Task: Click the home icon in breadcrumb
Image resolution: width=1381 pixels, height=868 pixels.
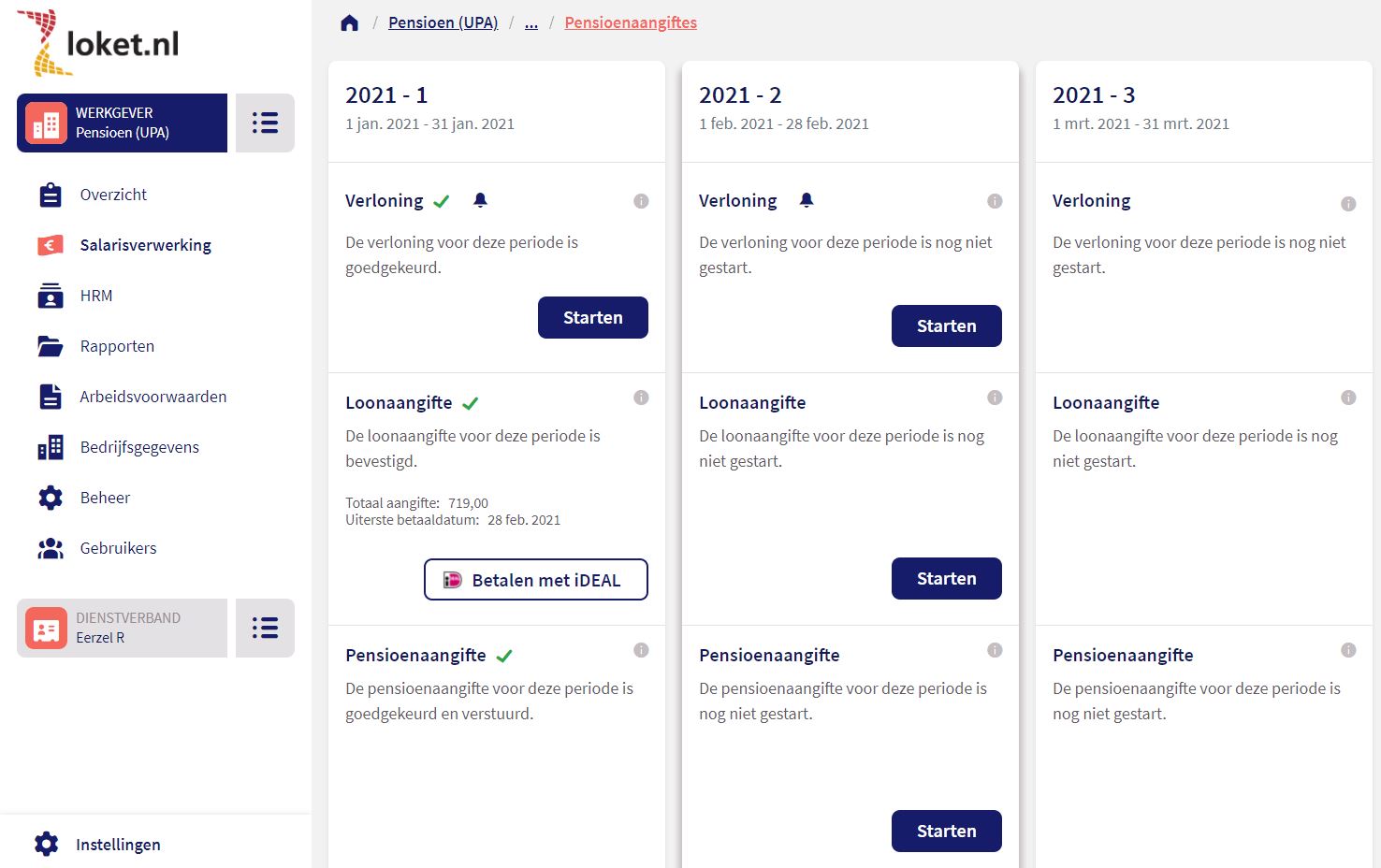Action: (x=350, y=22)
